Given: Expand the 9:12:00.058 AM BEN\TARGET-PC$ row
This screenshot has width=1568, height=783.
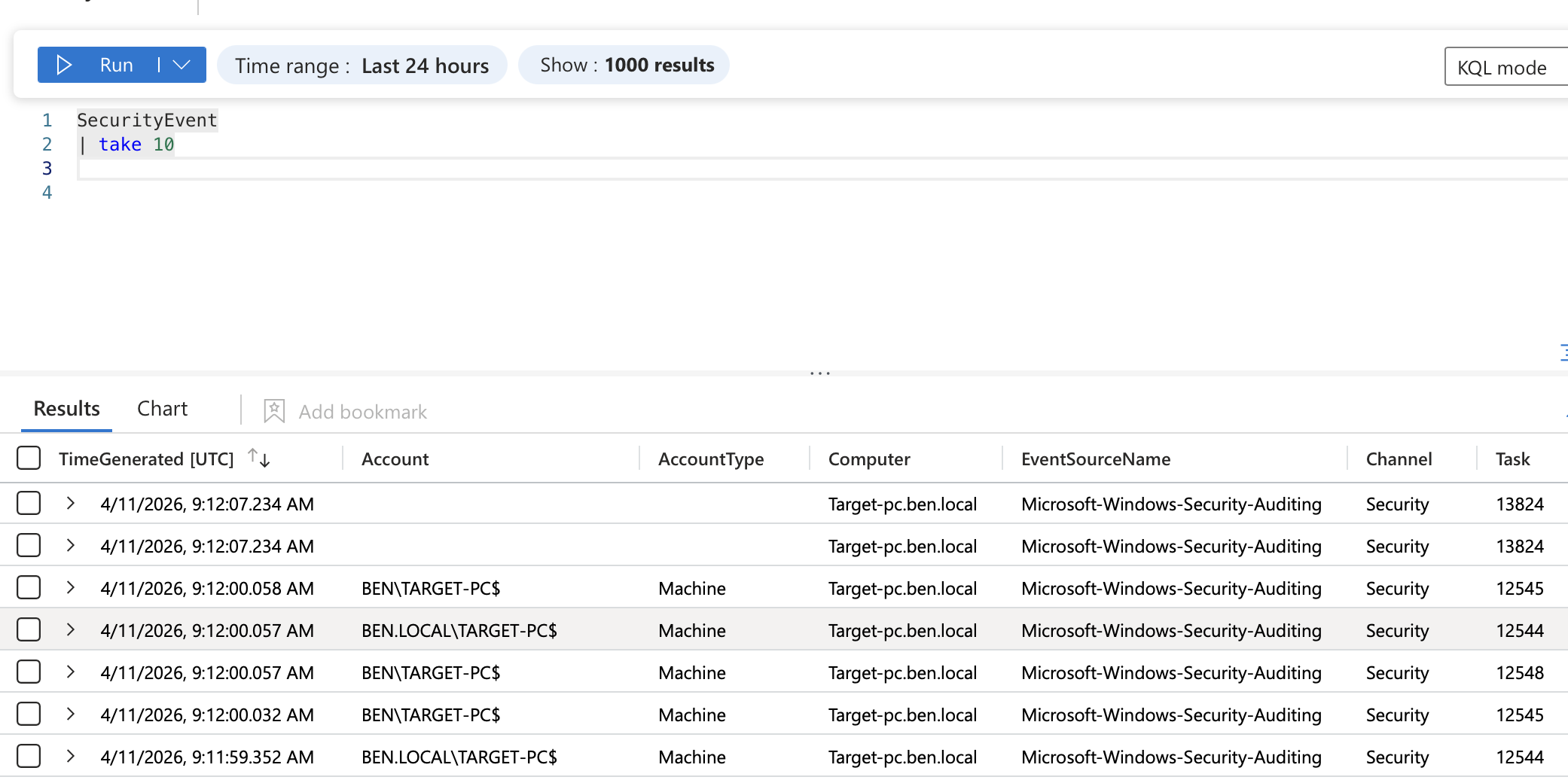Looking at the screenshot, I should coord(70,588).
